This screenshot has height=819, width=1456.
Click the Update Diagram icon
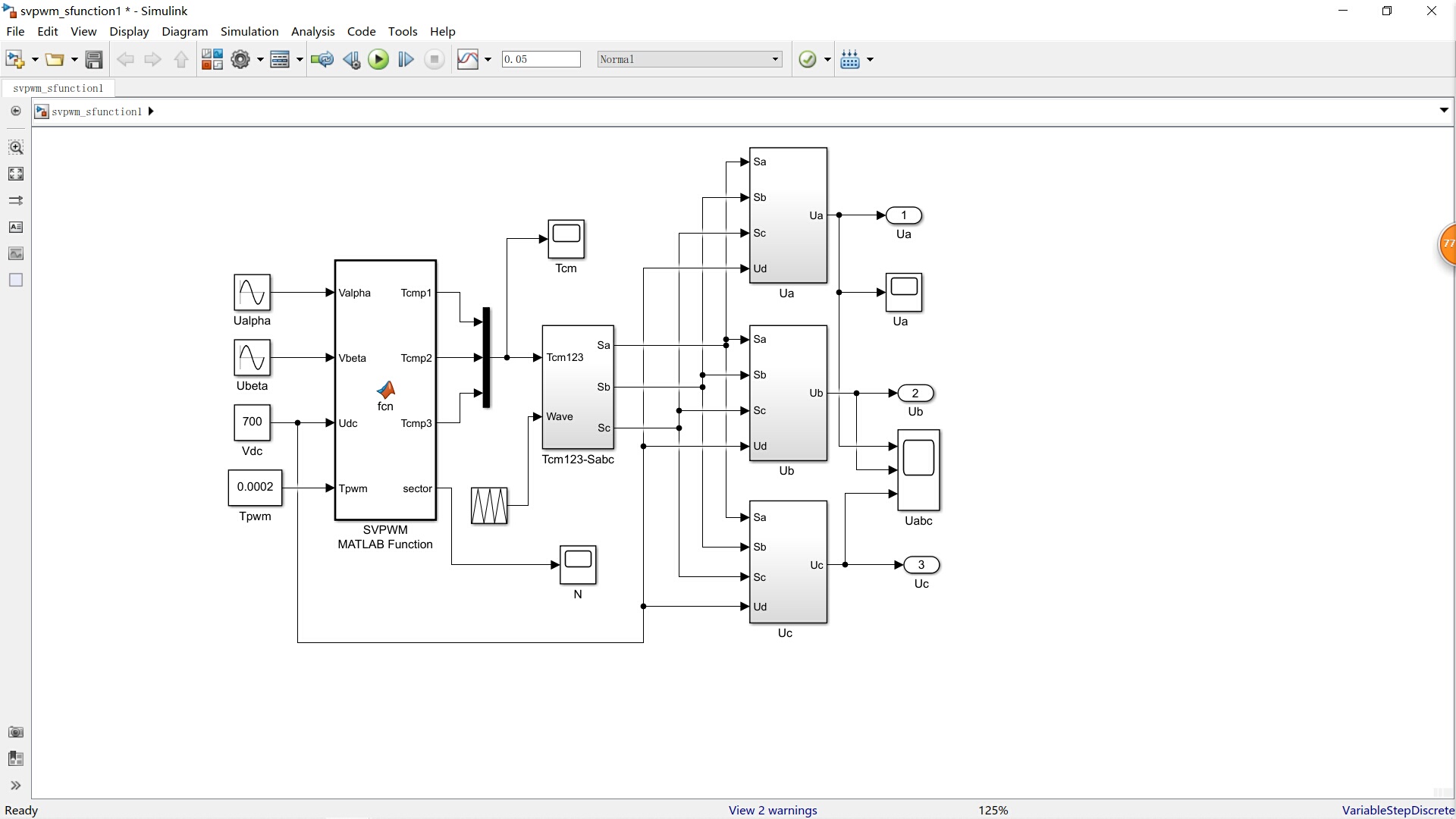pyautogui.click(x=322, y=59)
